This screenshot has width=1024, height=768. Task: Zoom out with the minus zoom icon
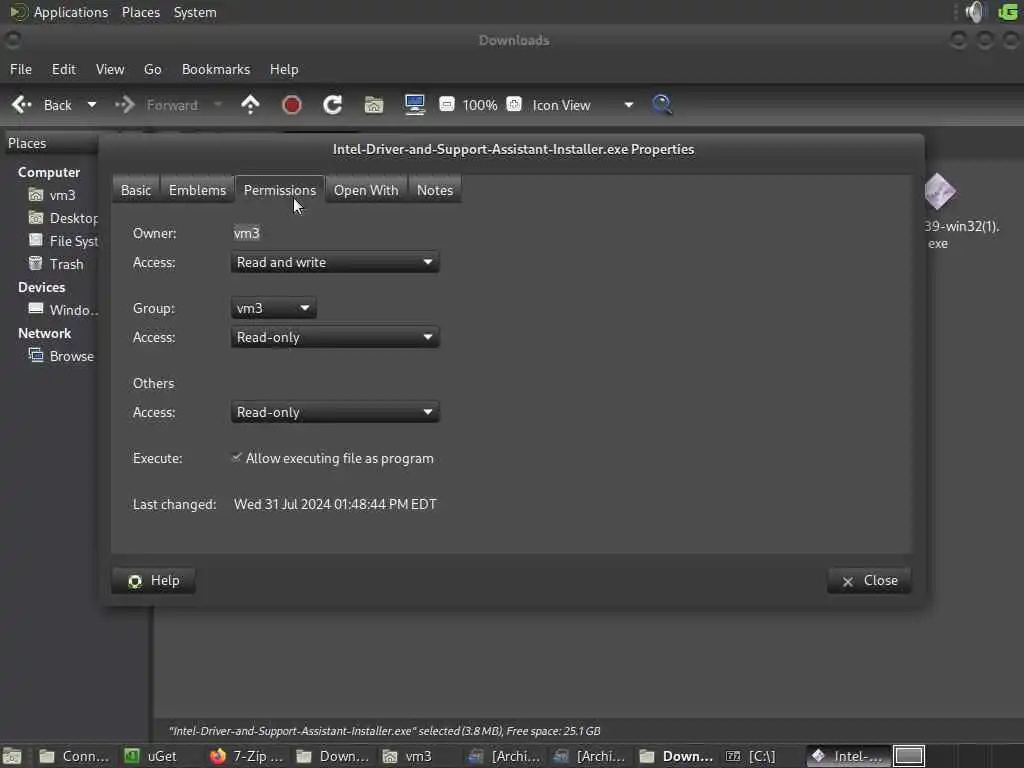447,104
